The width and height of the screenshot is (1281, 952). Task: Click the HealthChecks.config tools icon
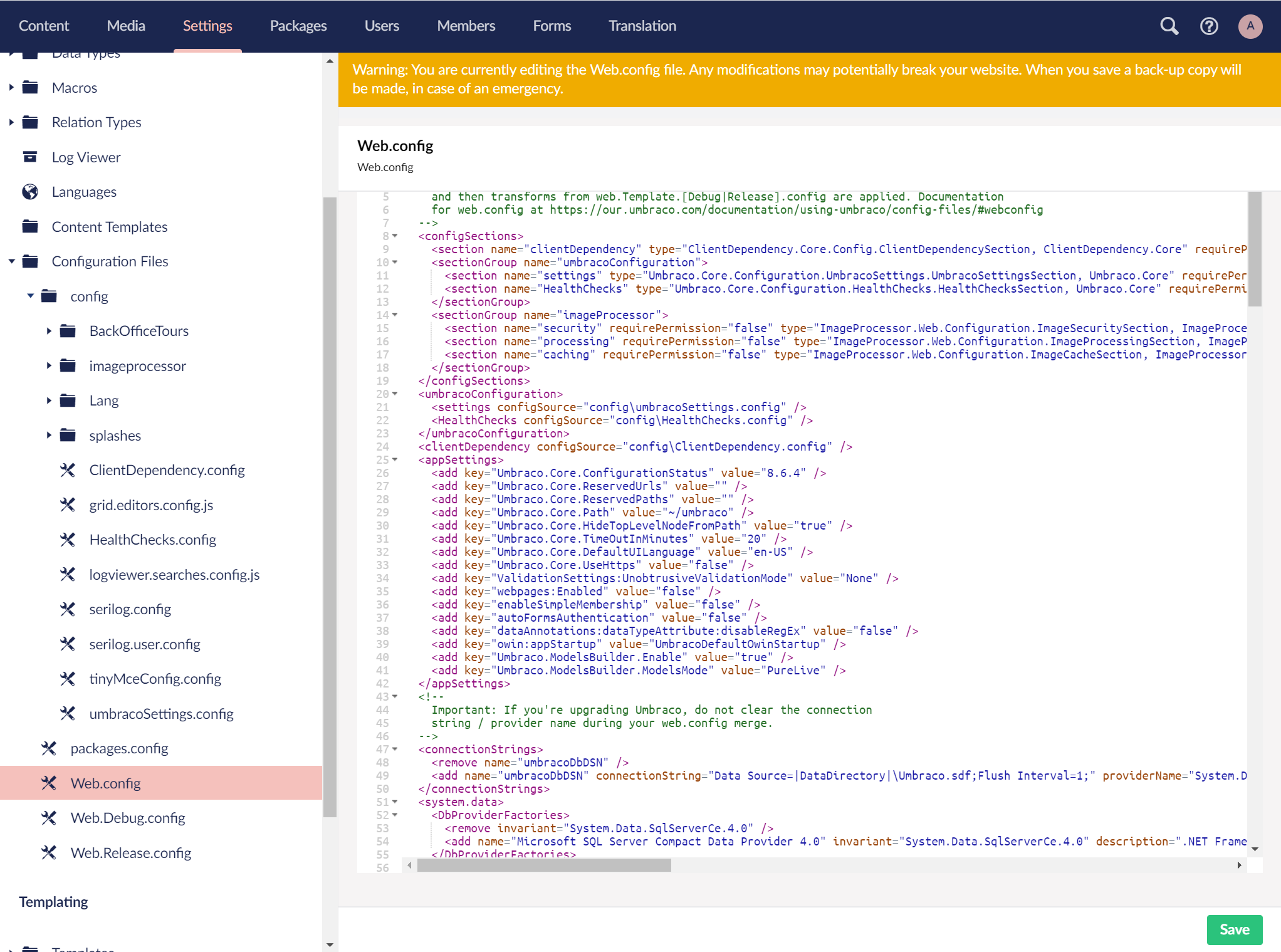(68, 540)
